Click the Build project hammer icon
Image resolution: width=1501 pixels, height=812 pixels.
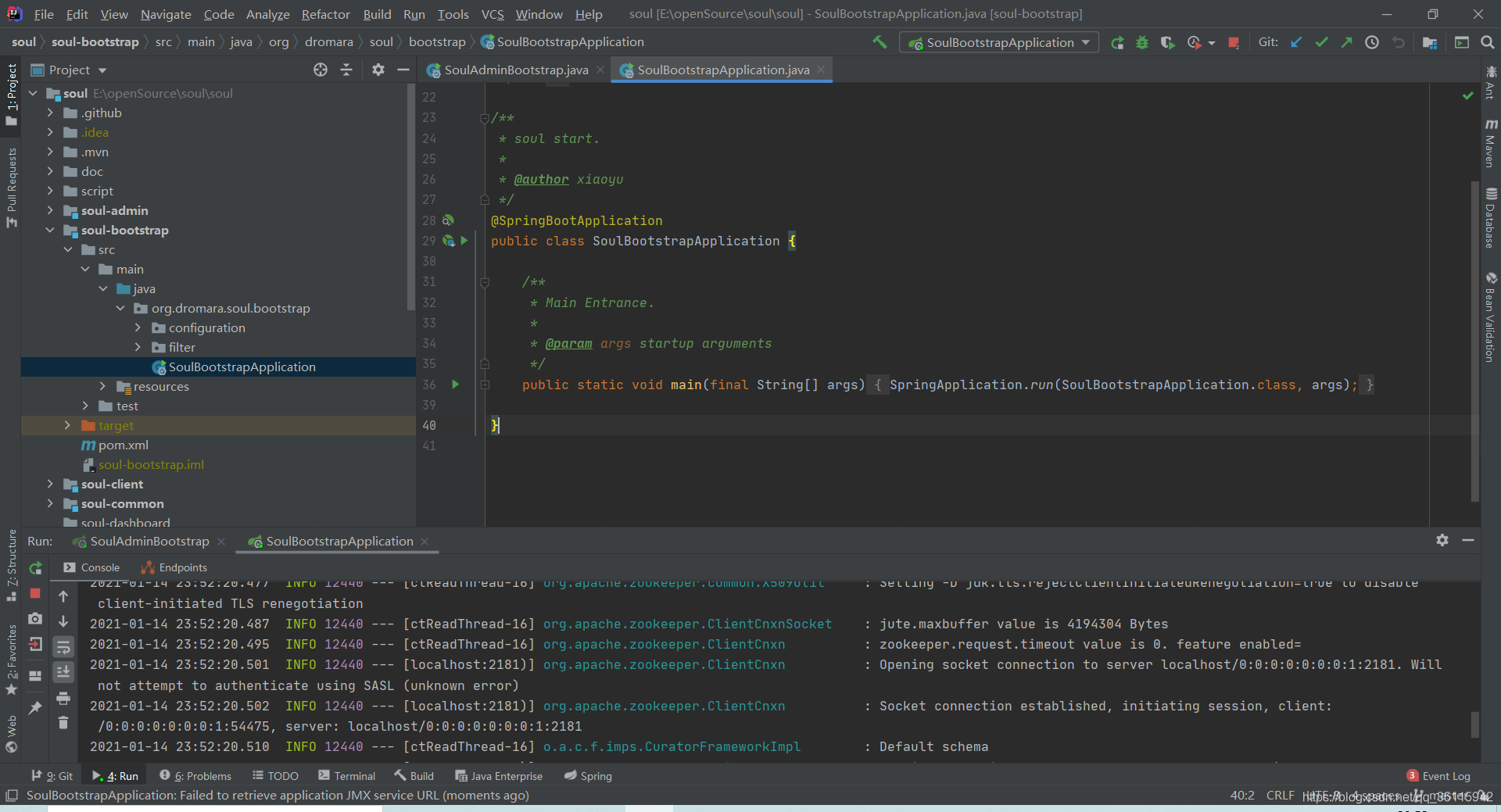[x=879, y=42]
